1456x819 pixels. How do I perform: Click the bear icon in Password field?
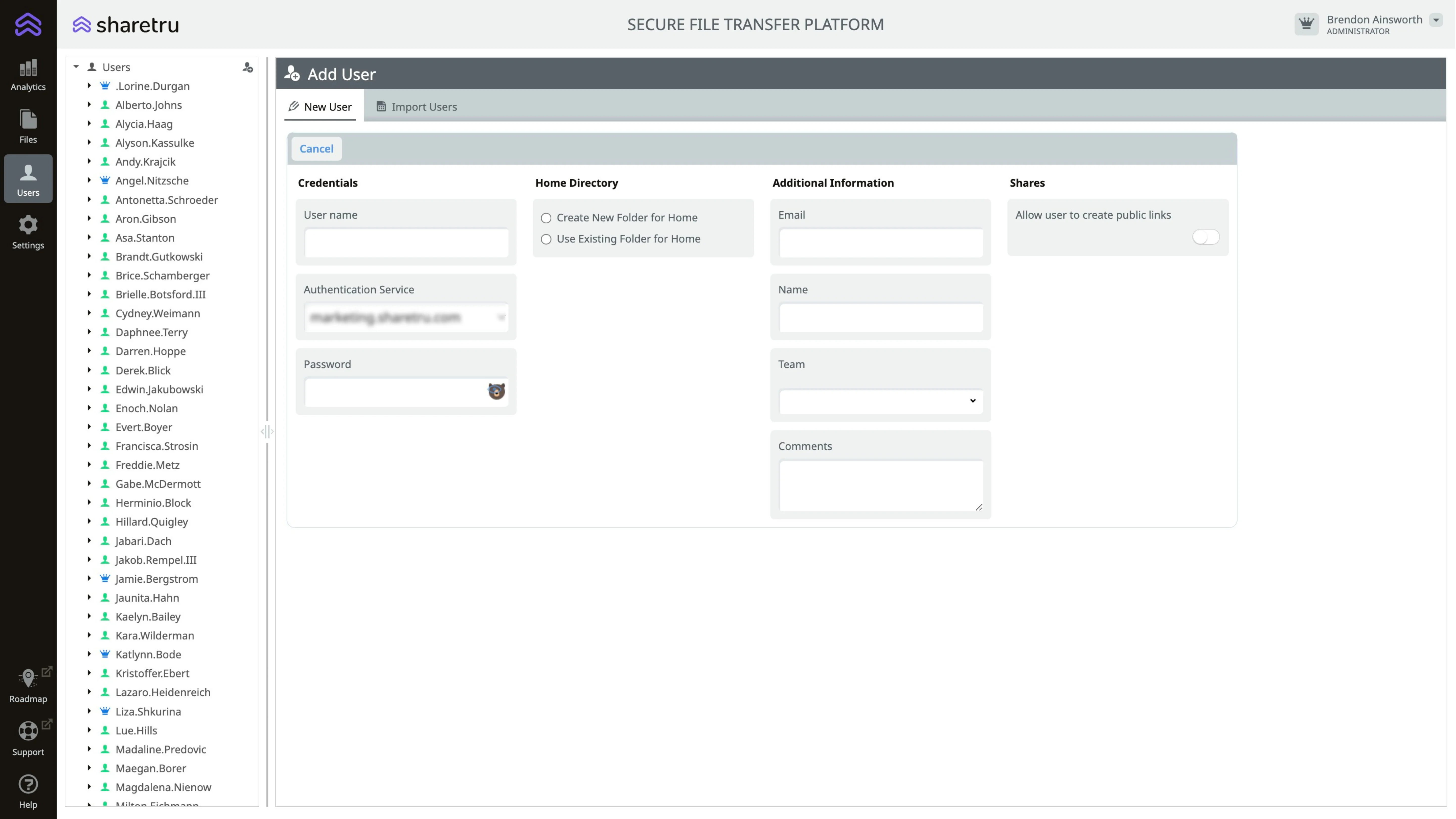coord(496,391)
